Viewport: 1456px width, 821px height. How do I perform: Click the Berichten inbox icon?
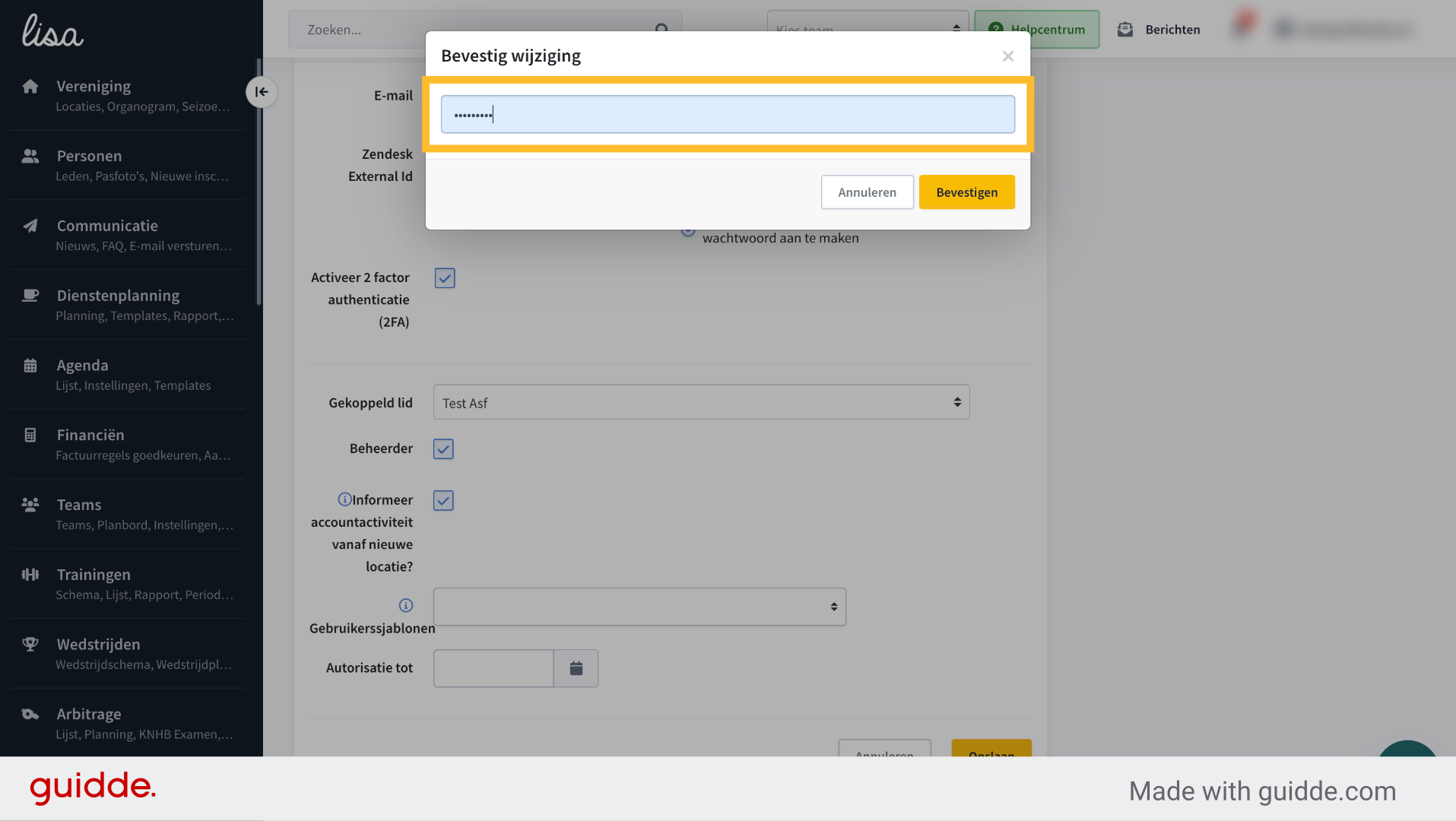(x=1125, y=30)
